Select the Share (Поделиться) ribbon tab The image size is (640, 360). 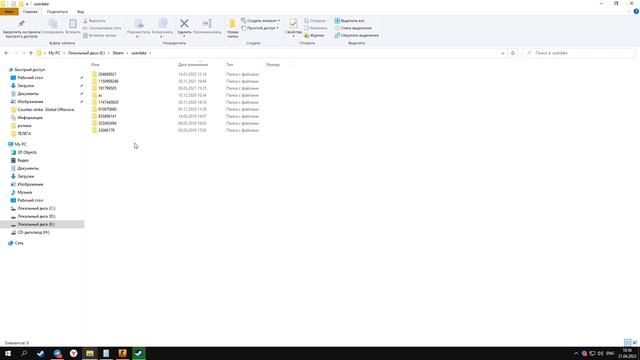(57, 12)
